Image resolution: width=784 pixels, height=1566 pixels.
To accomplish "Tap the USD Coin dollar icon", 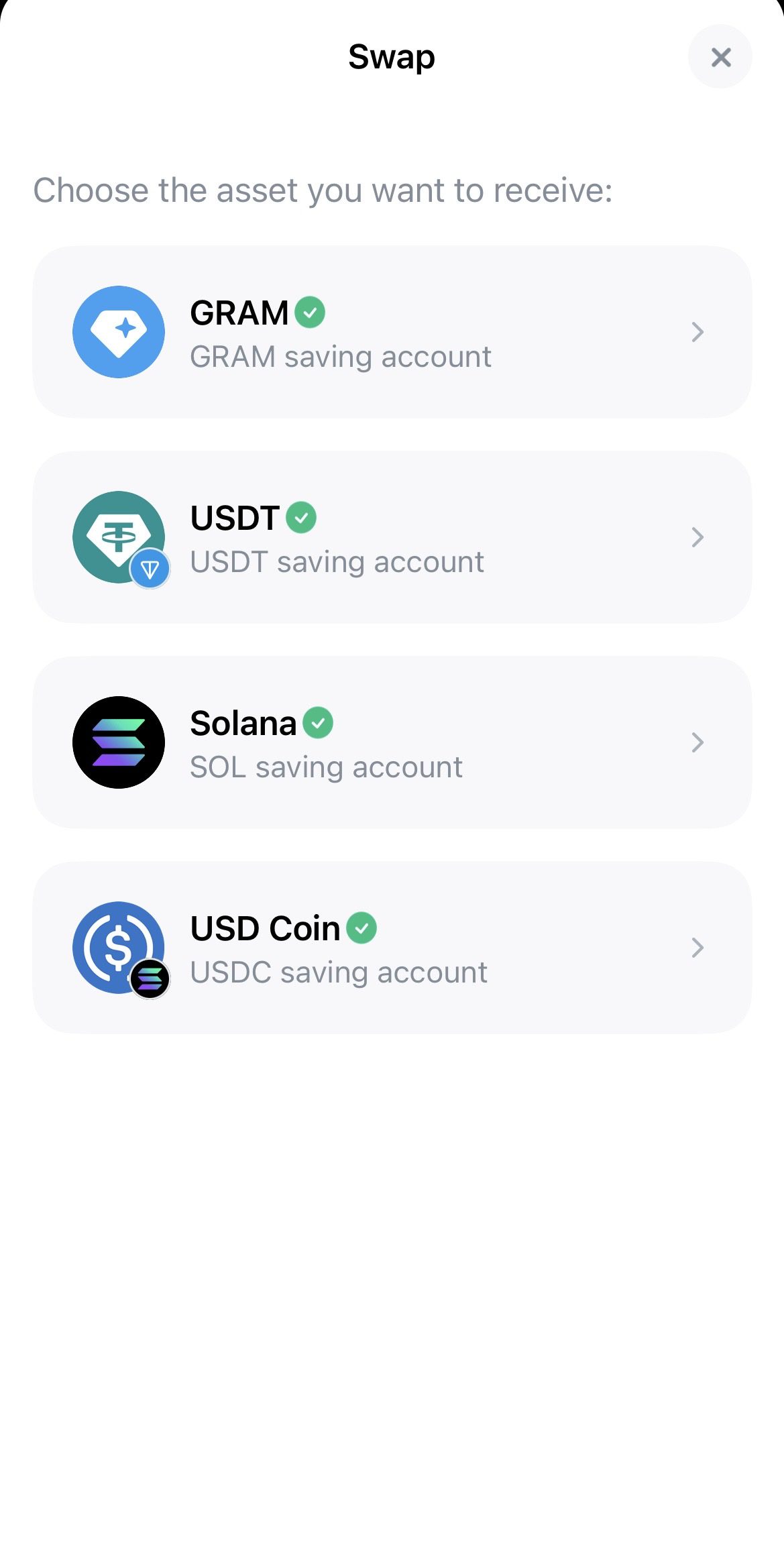I will [119, 948].
